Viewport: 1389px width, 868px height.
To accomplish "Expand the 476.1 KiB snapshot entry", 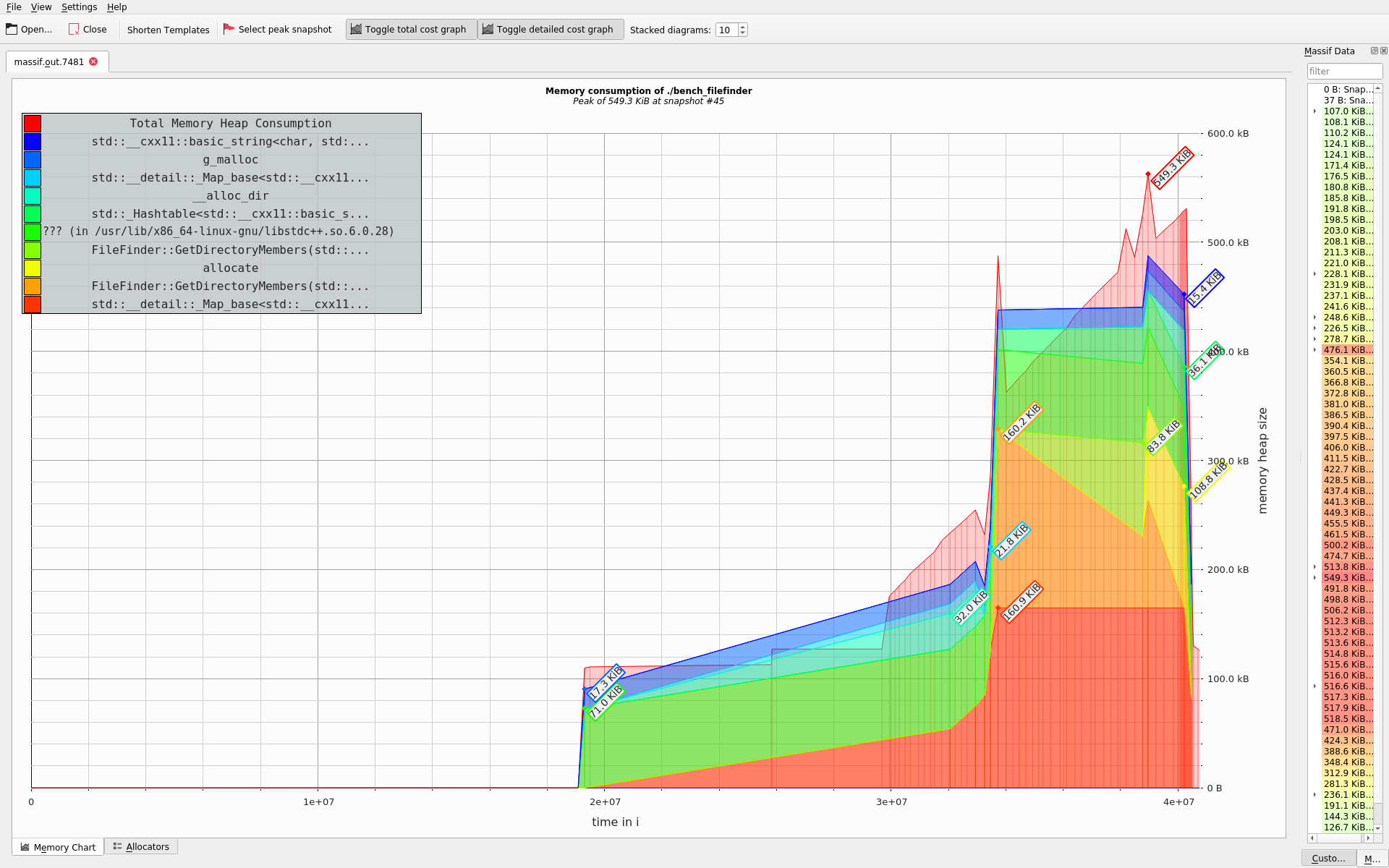I will pos(1314,350).
